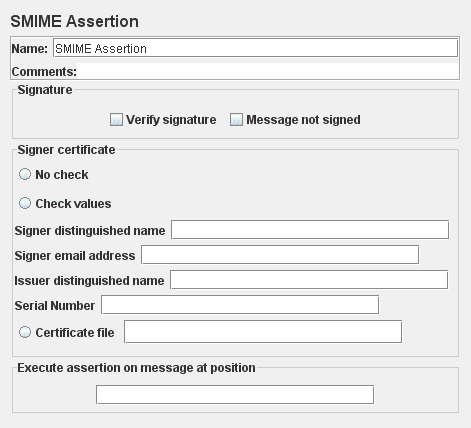471x428 pixels.
Task: Click the Signer certificate group title
Action: tap(66, 150)
